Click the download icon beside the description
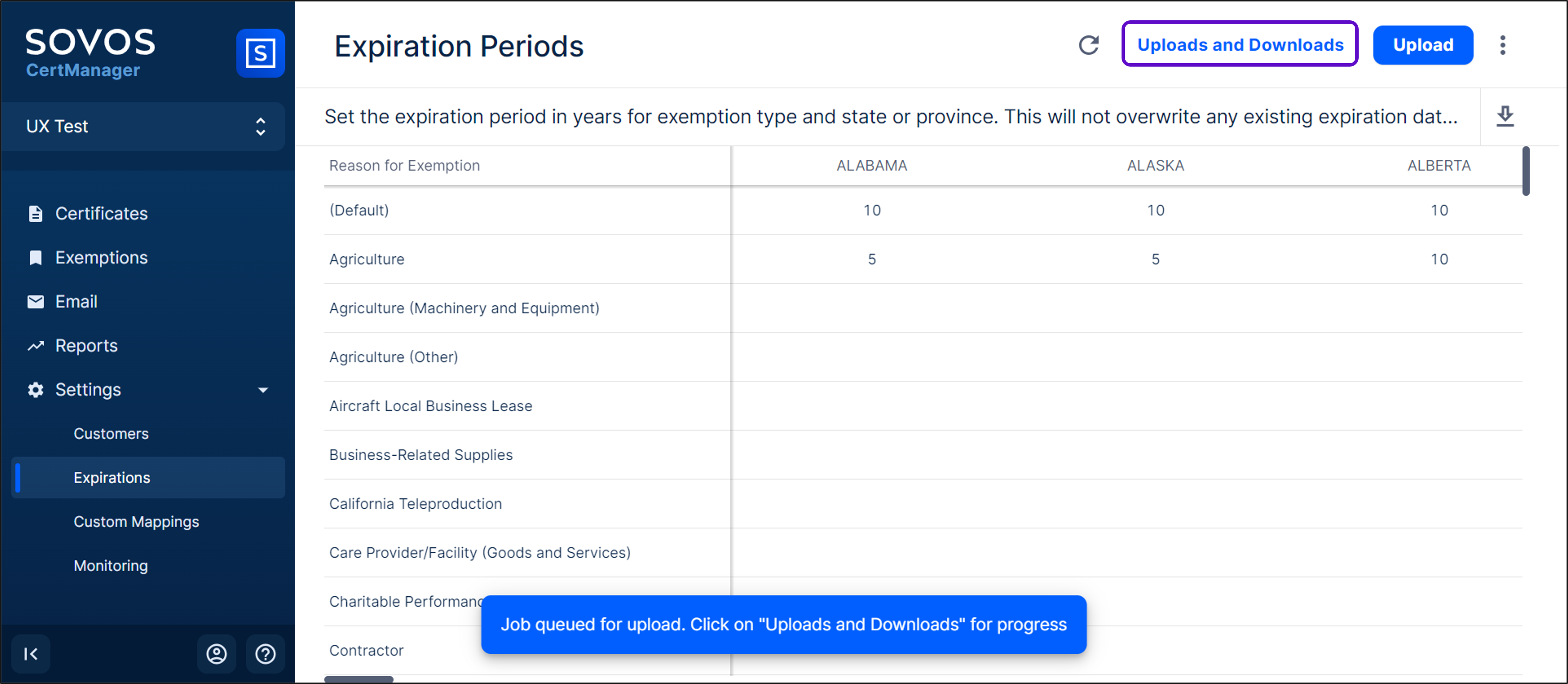1568x684 pixels. (x=1505, y=116)
